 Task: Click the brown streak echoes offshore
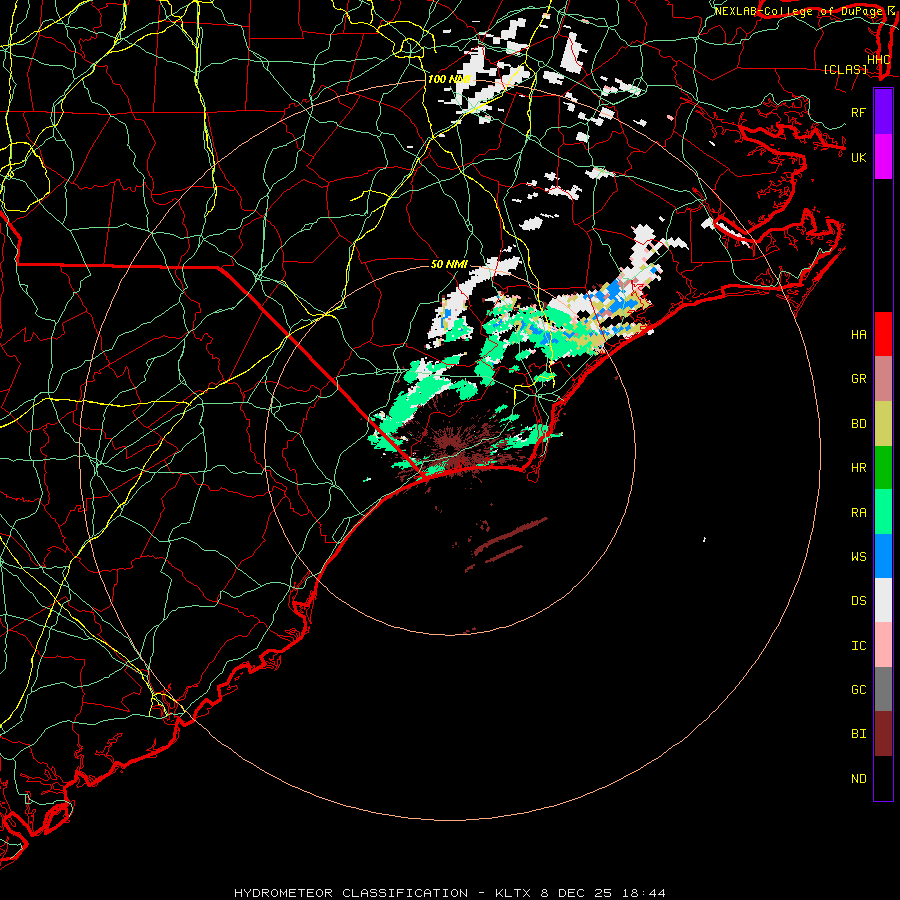pos(505,542)
